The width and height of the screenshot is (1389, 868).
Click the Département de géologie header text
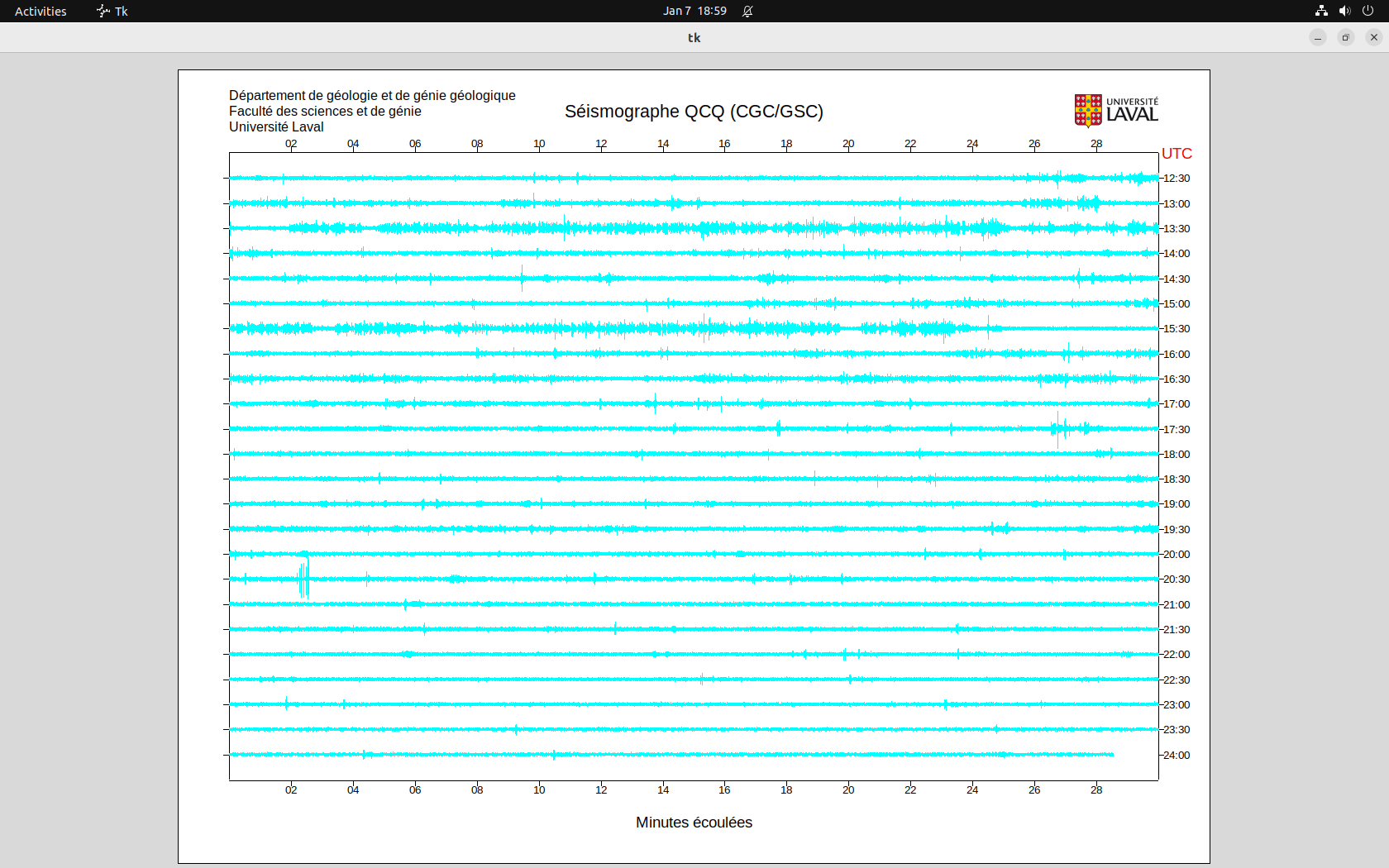click(372, 96)
